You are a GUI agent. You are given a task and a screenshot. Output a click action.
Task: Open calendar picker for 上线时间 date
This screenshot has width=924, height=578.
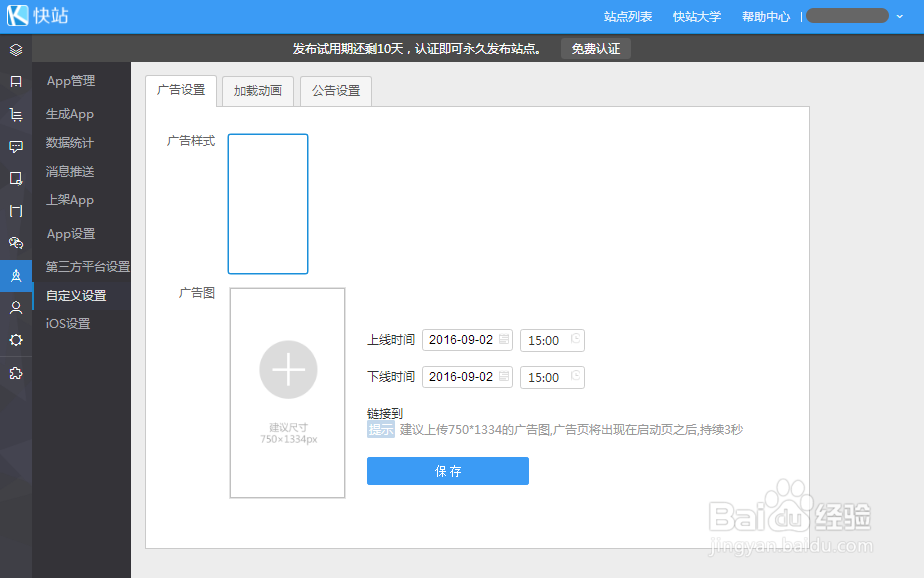(x=504, y=339)
